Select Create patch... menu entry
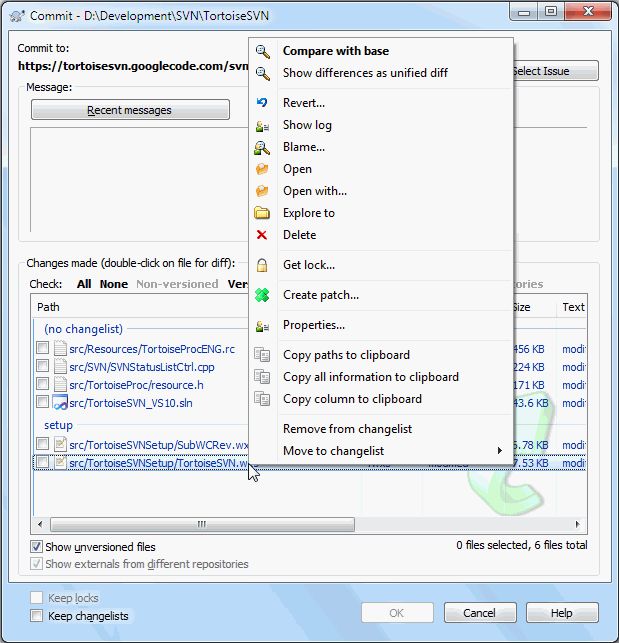619x643 pixels. coord(381,295)
